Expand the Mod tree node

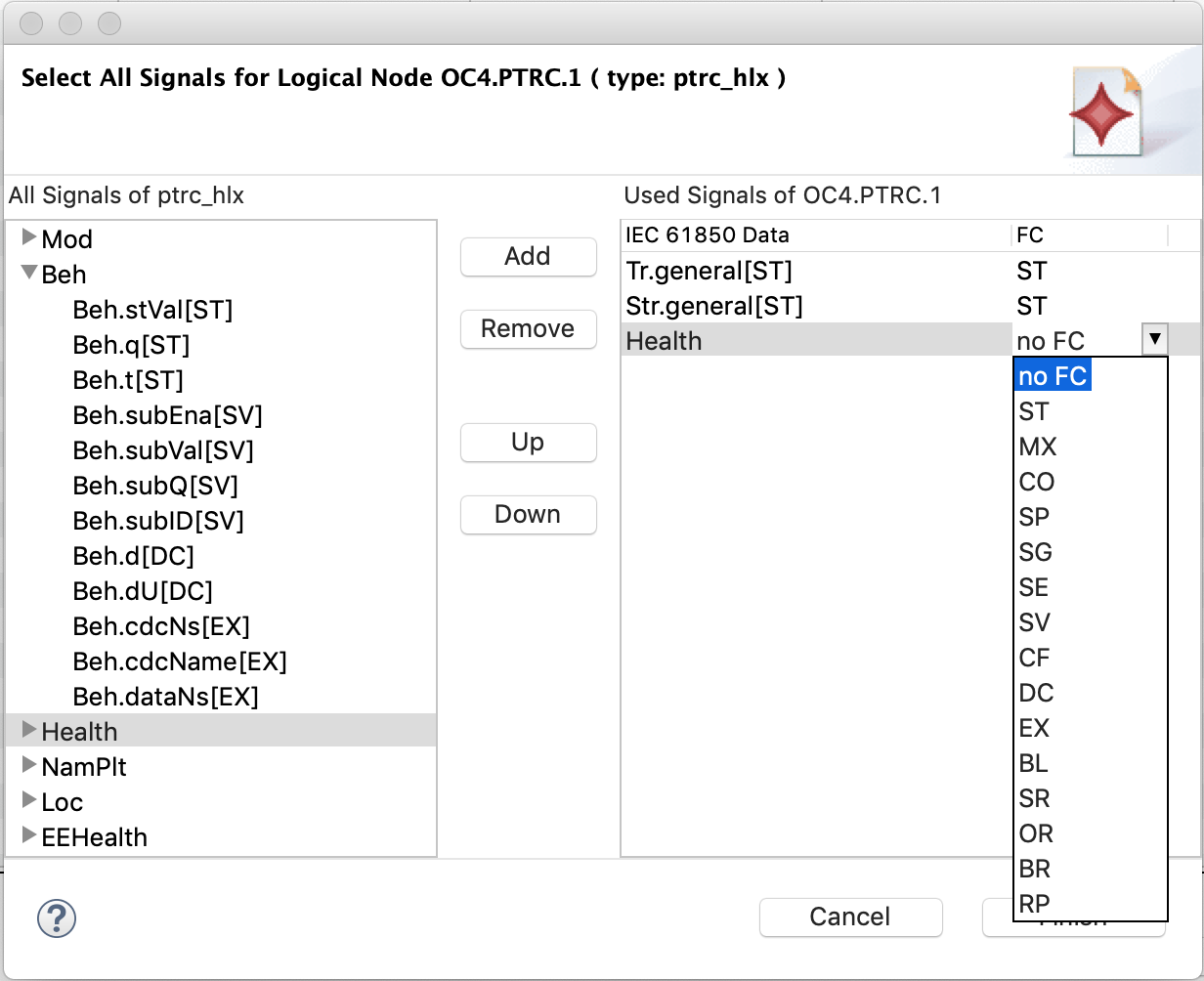pos(29,237)
